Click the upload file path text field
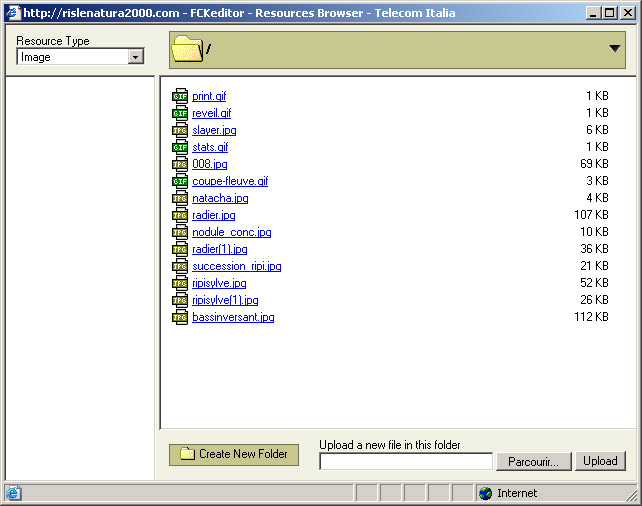This screenshot has width=642, height=506. click(x=406, y=462)
